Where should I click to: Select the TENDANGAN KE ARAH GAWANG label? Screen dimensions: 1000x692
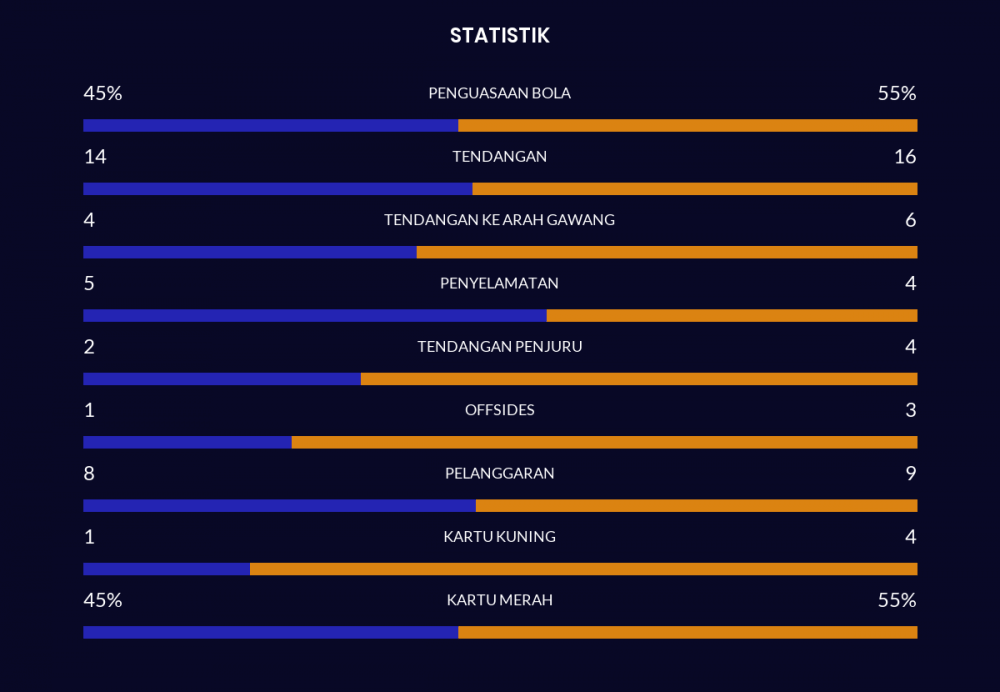click(x=499, y=220)
